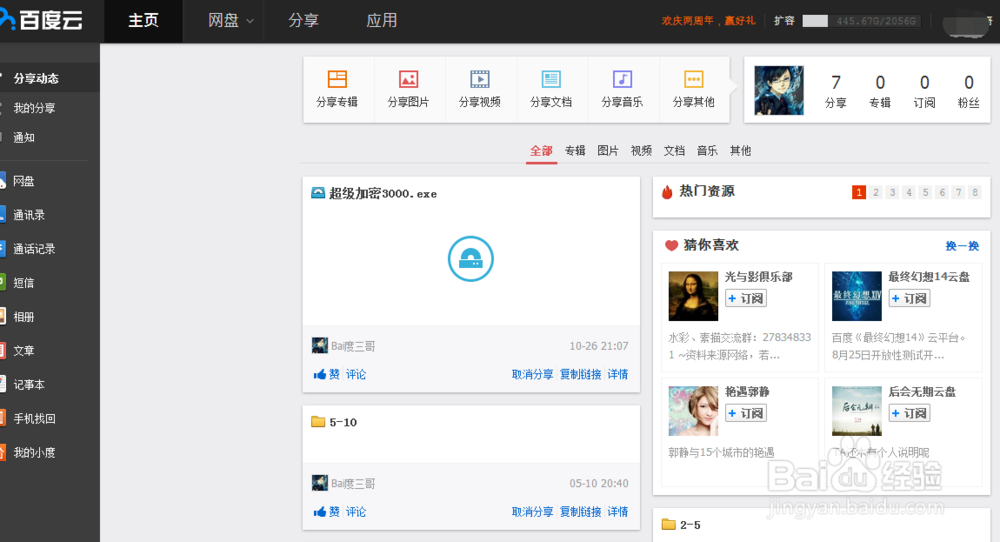Click the flame icon beside 热门资源
This screenshot has width=1000, height=542.
667,191
